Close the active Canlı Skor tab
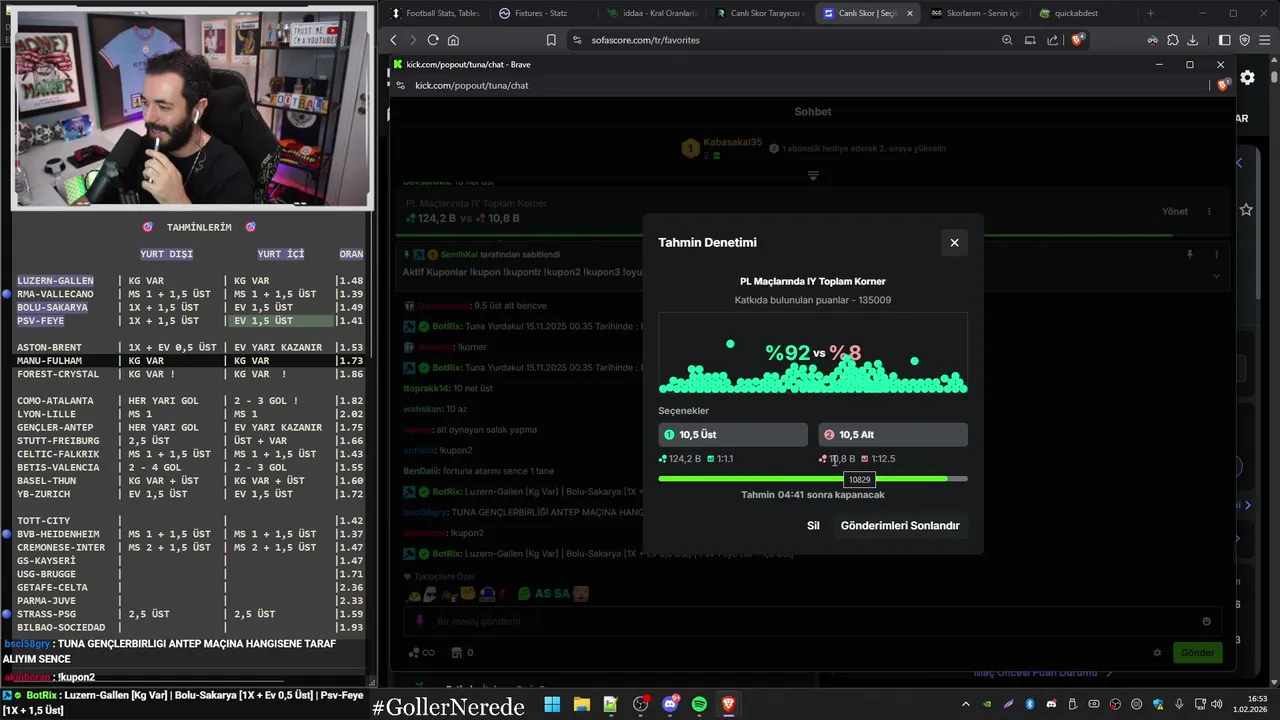The image size is (1280, 720). click(909, 13)
